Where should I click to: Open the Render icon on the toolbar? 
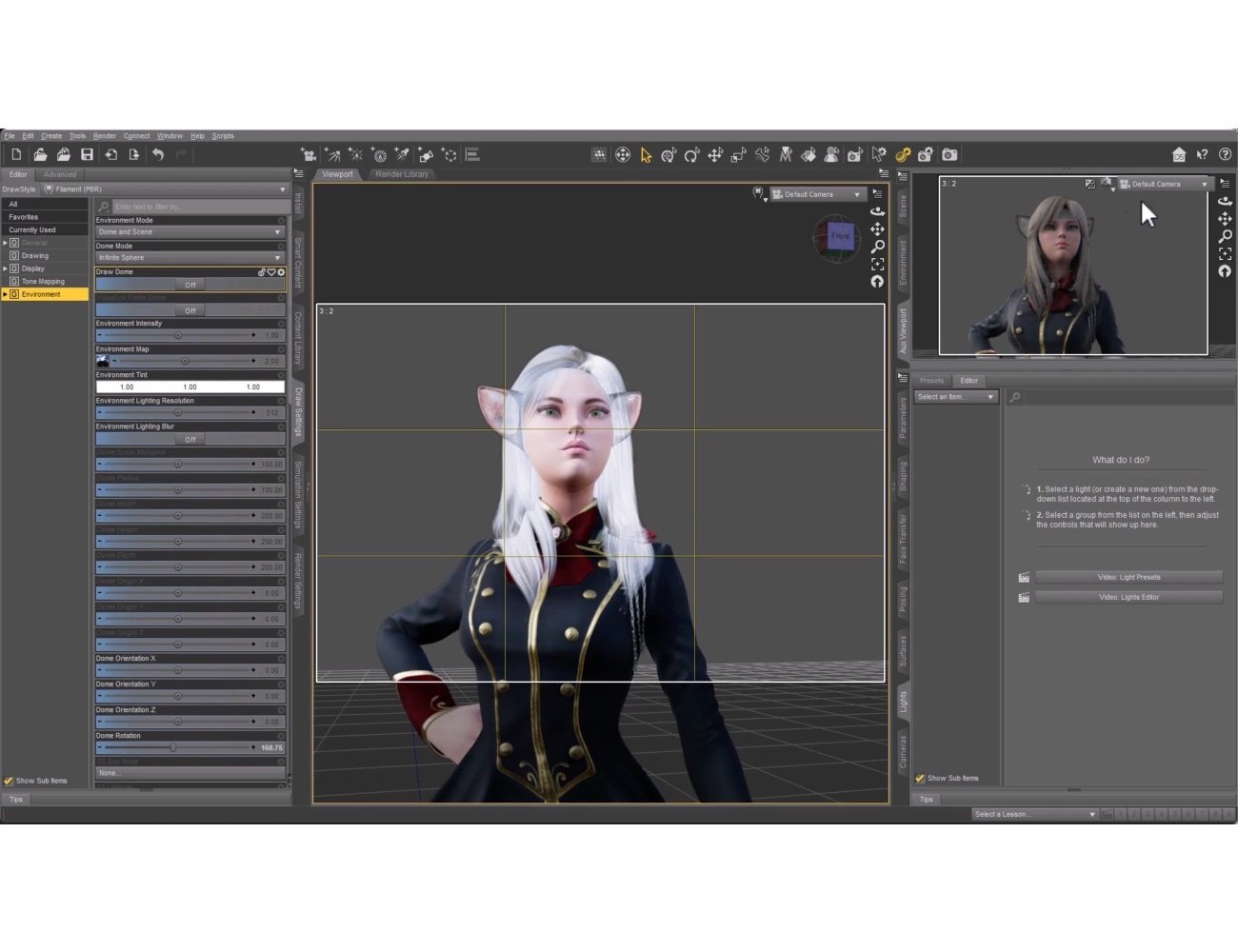coord(948,154)
